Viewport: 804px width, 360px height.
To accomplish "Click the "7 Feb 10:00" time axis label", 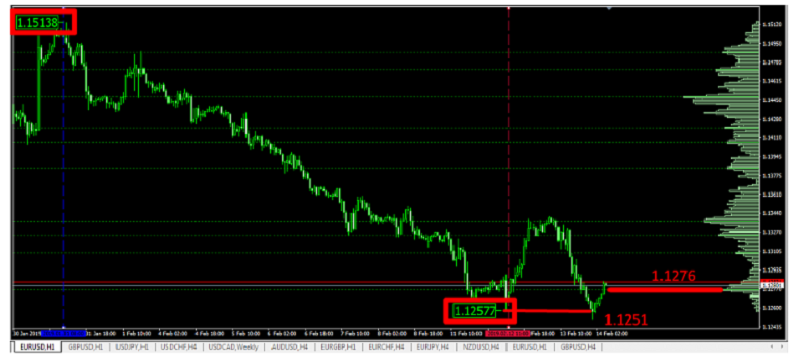I will pyautogui.click(x=355, y=333).
